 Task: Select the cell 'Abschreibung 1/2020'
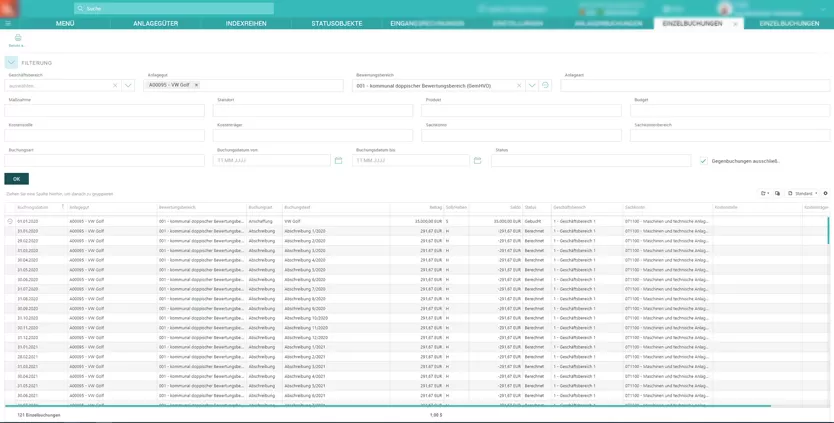tap(305, 231)
